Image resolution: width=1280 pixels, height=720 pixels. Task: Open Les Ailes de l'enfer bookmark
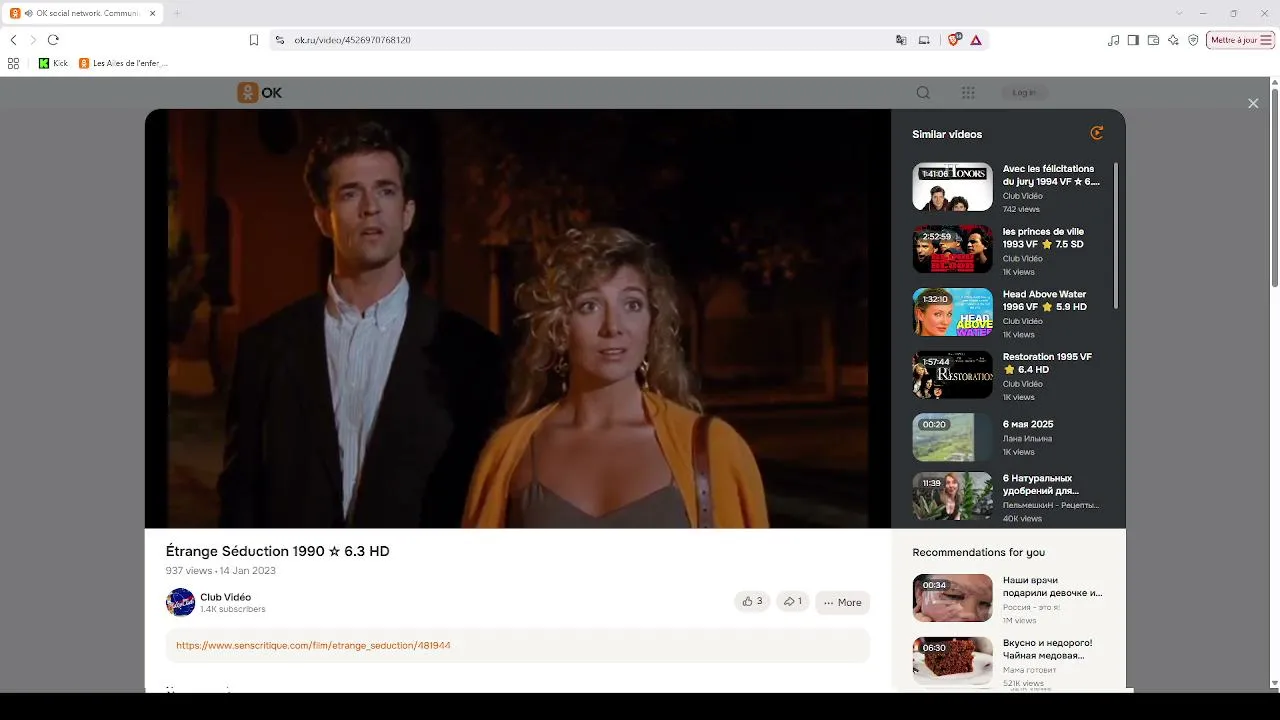(123, 63)
